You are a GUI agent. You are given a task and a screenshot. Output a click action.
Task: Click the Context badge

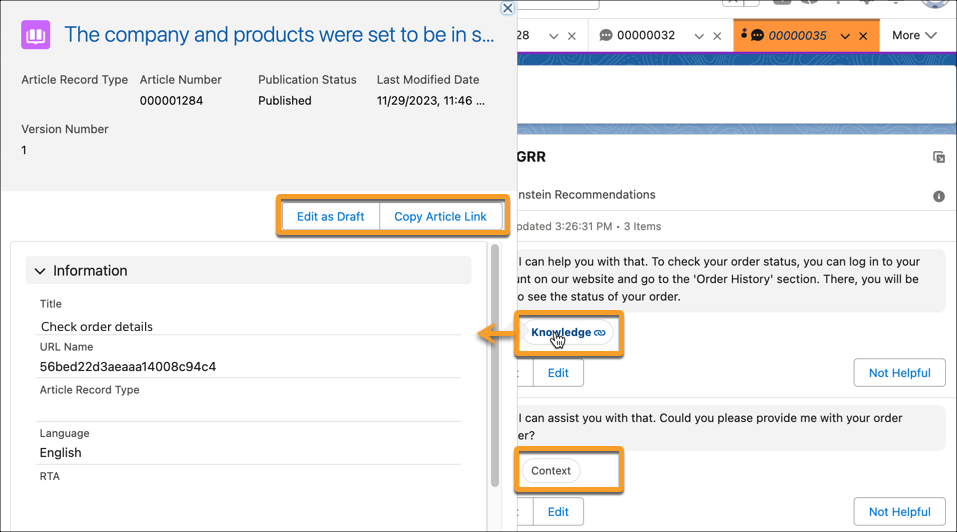(551, 470)
